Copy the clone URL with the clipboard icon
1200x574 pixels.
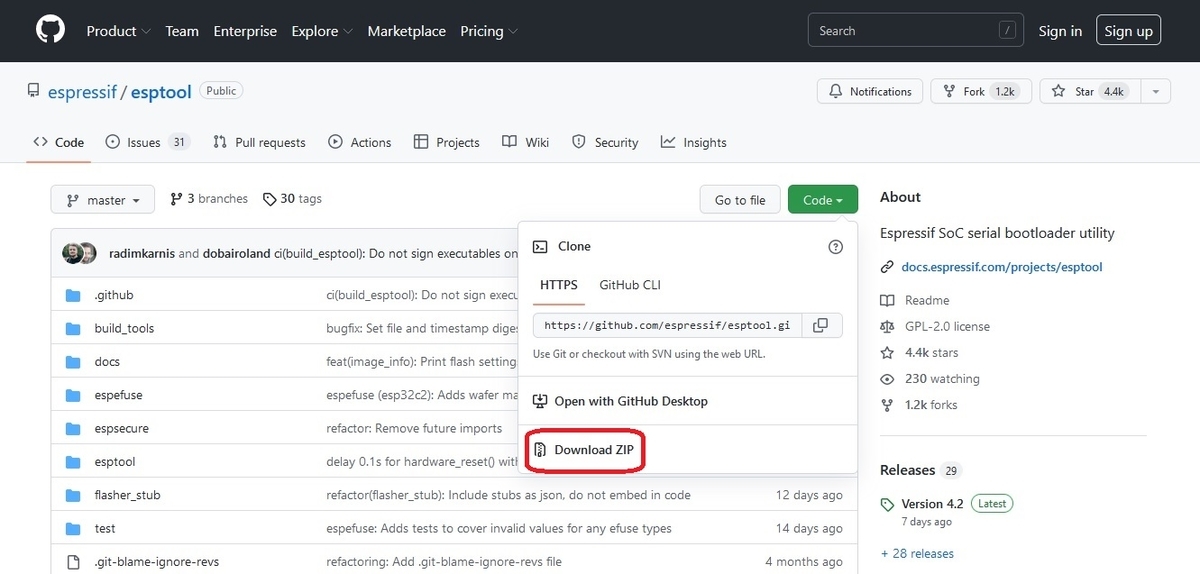point(820,325)
